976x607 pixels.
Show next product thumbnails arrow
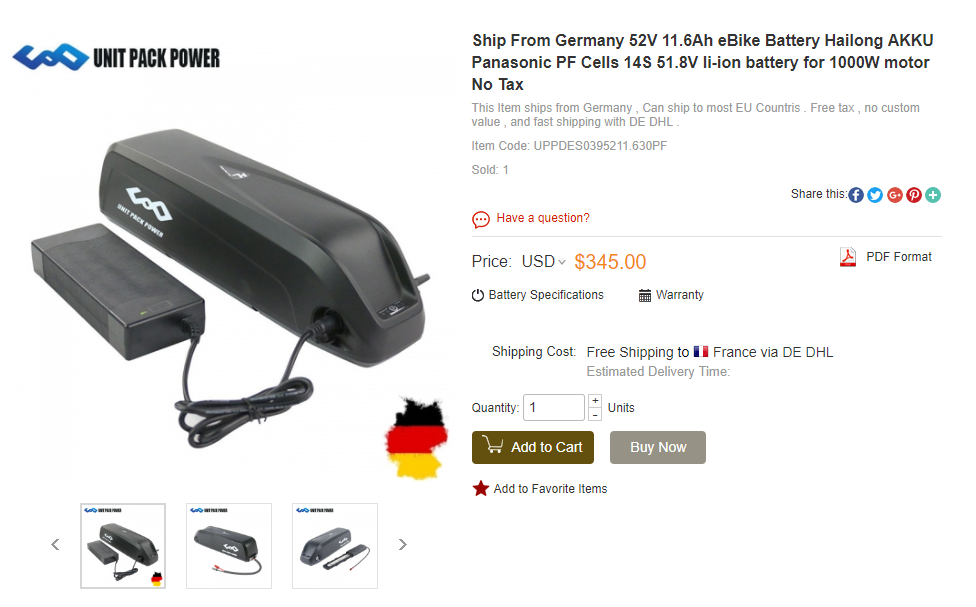403,545
